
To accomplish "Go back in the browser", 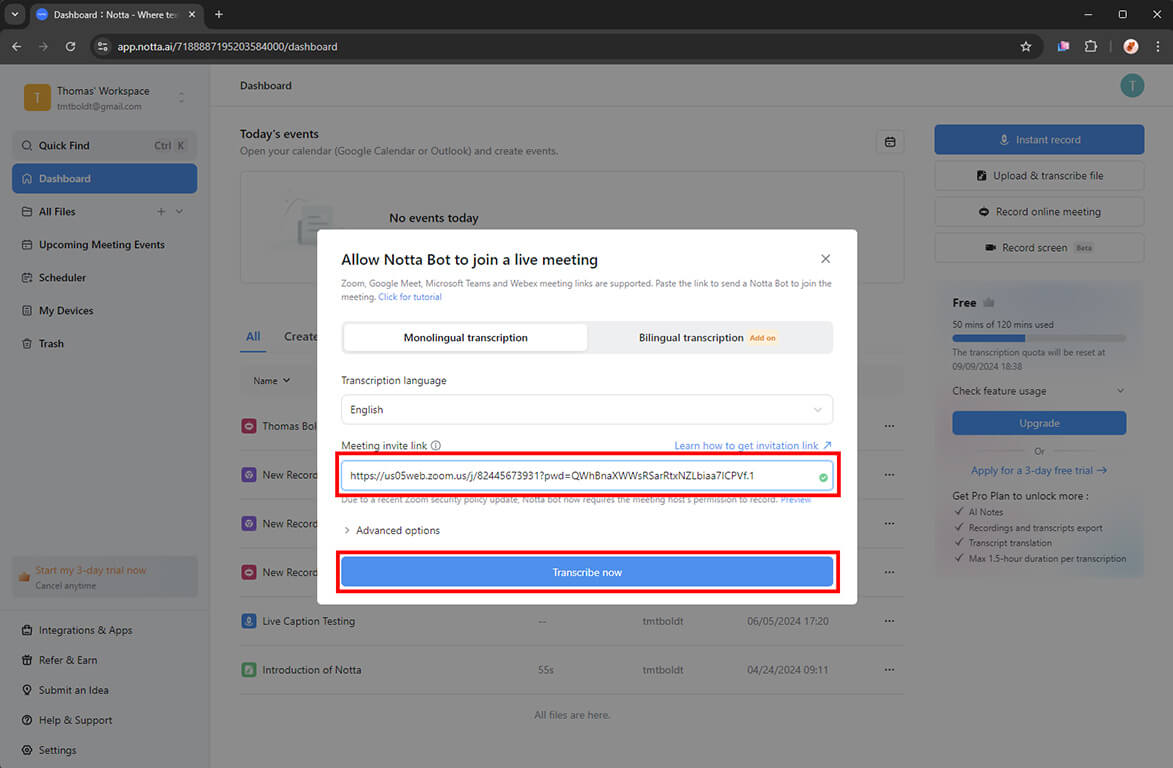I will [16, 46].
